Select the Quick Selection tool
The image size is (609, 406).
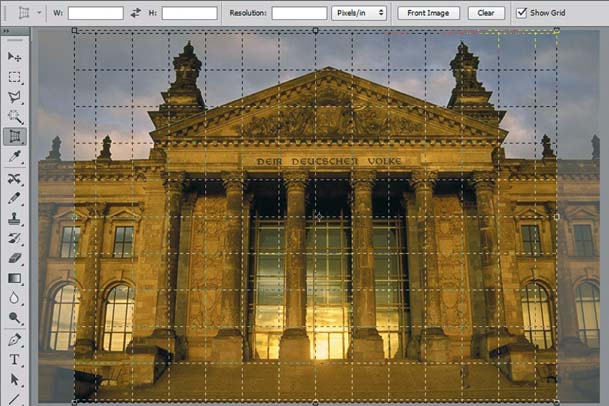pyautogui.click(x=14, y=116)
